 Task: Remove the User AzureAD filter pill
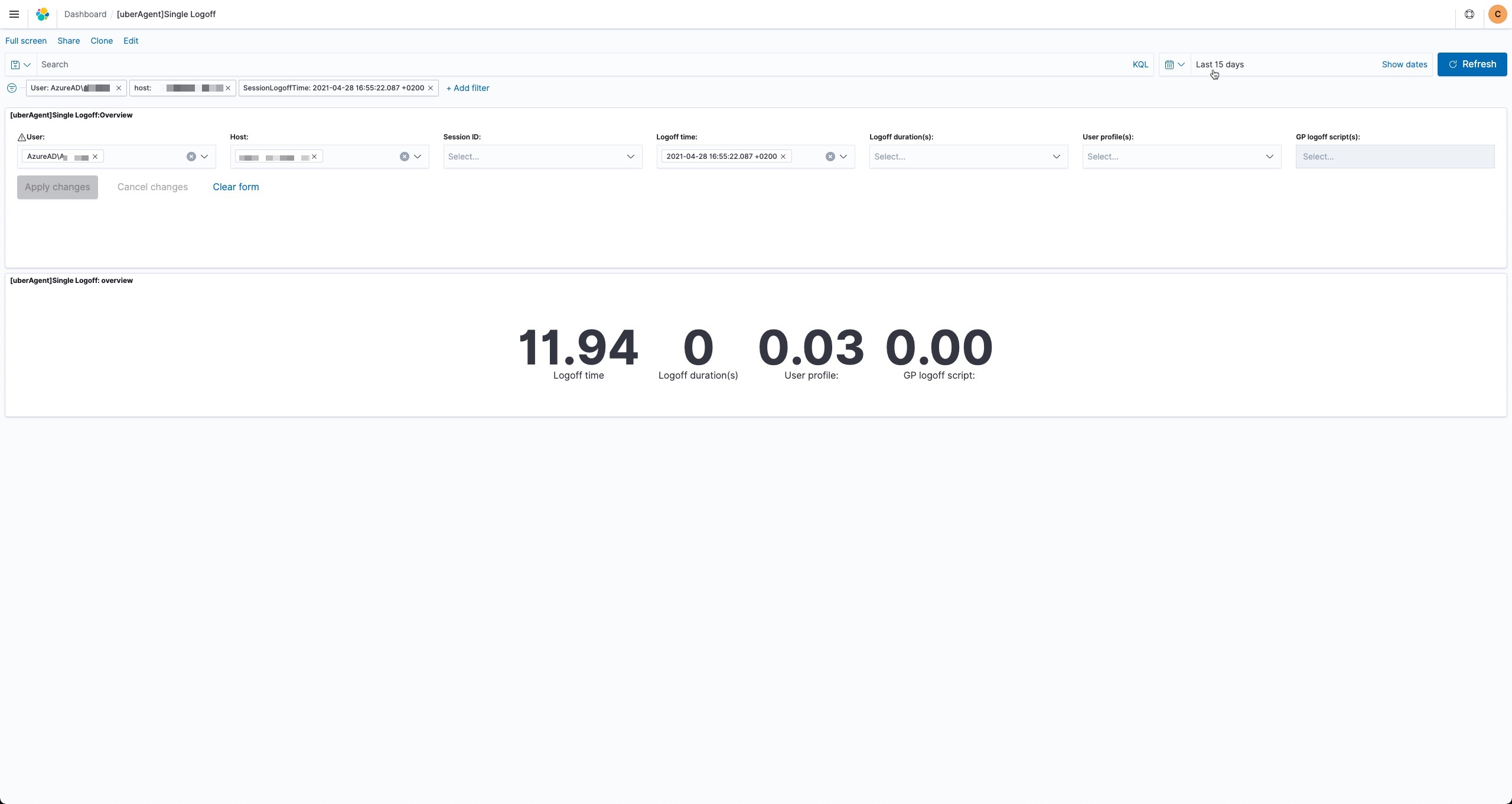(119, 88)
